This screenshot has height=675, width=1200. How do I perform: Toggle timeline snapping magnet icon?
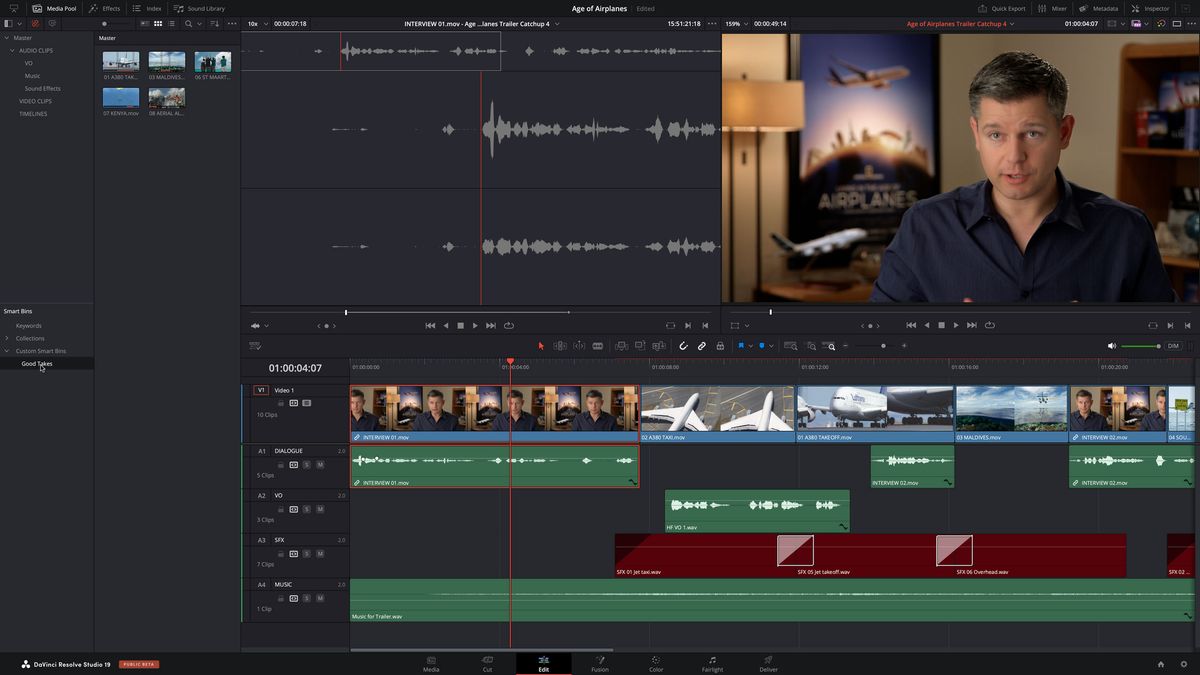pyautogui.click(x=684, y=346)
